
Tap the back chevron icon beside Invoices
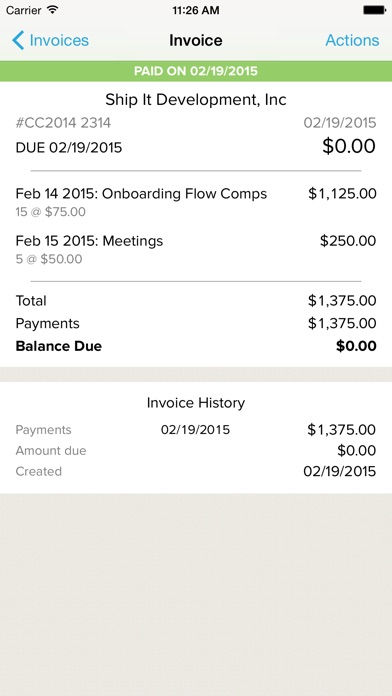[18, 40]
